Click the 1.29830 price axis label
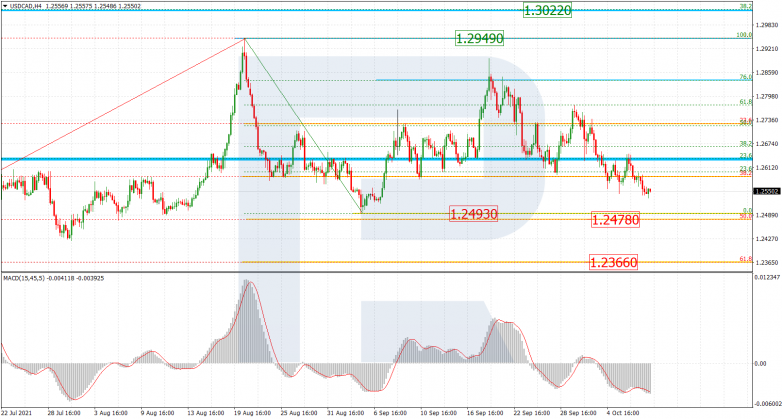This screenshot has width=782, height=419. (x=767, y=24)
